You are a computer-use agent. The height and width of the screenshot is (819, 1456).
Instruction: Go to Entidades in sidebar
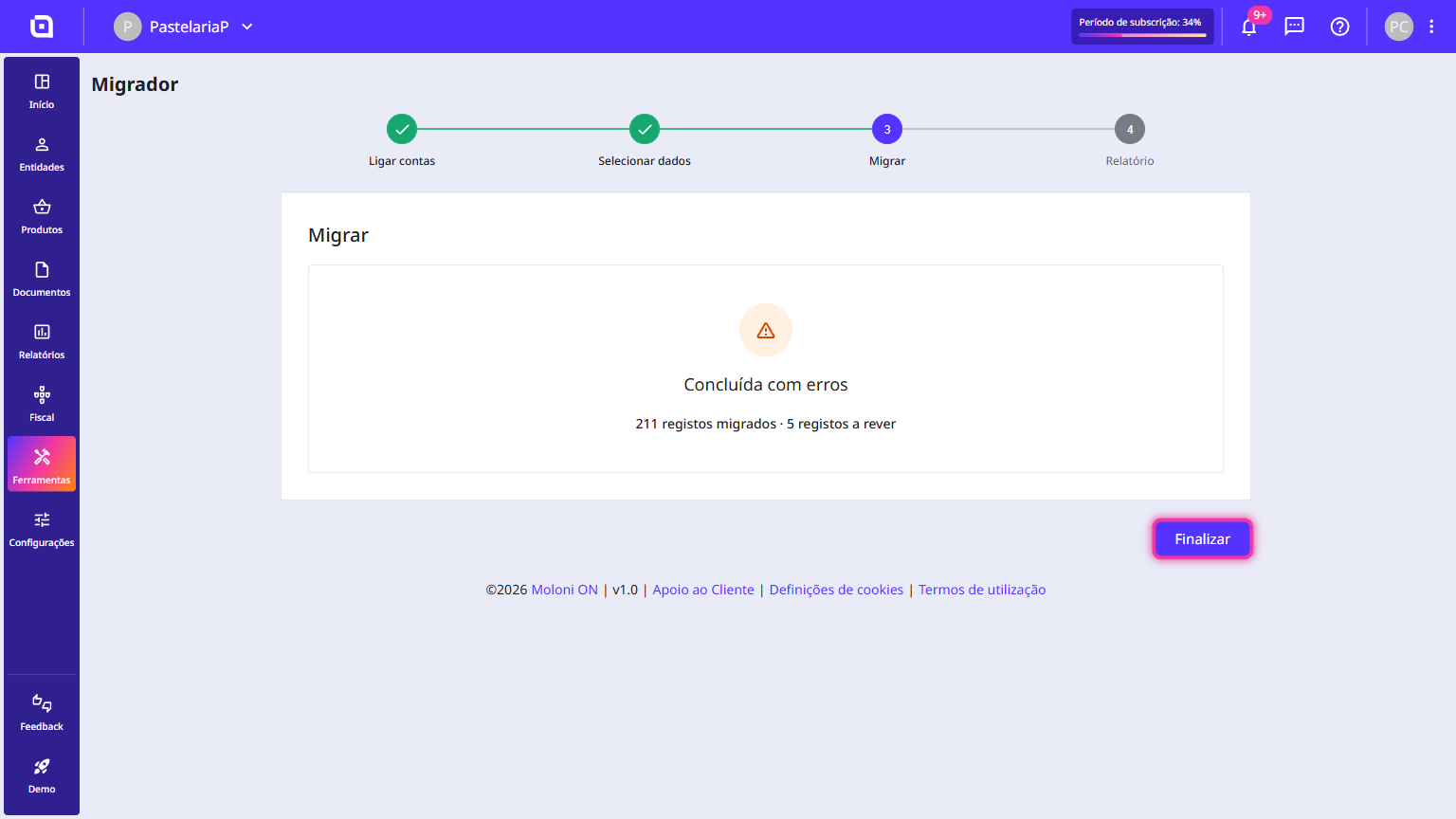point(42,154)
